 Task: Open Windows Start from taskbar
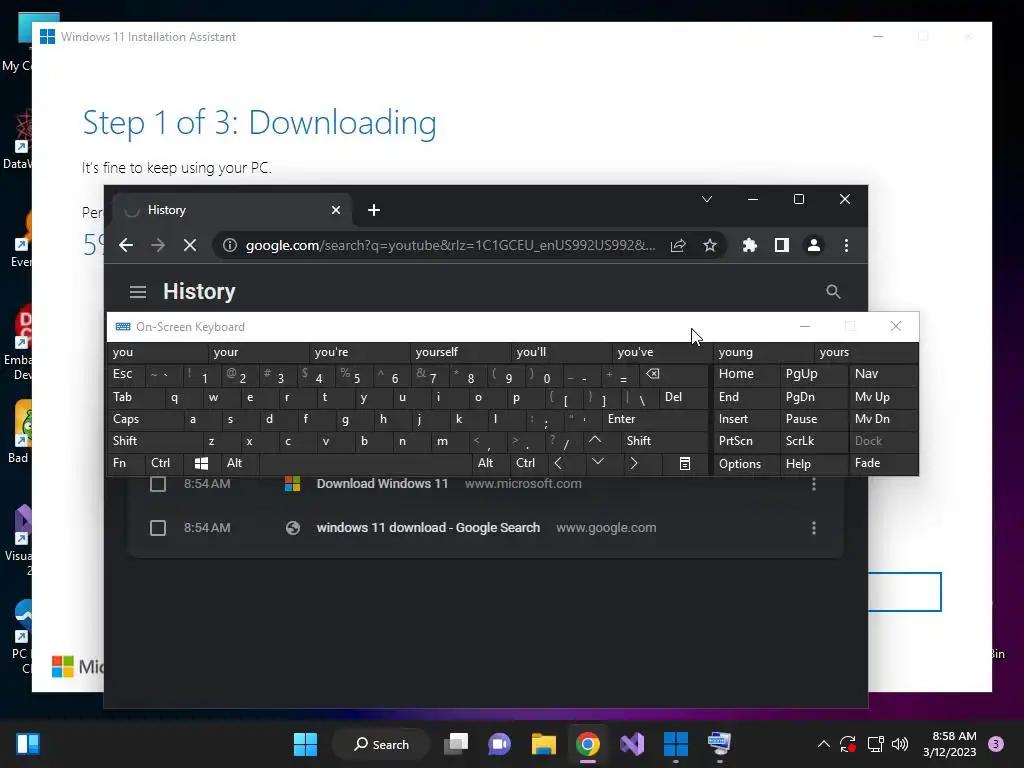point(305,744)
